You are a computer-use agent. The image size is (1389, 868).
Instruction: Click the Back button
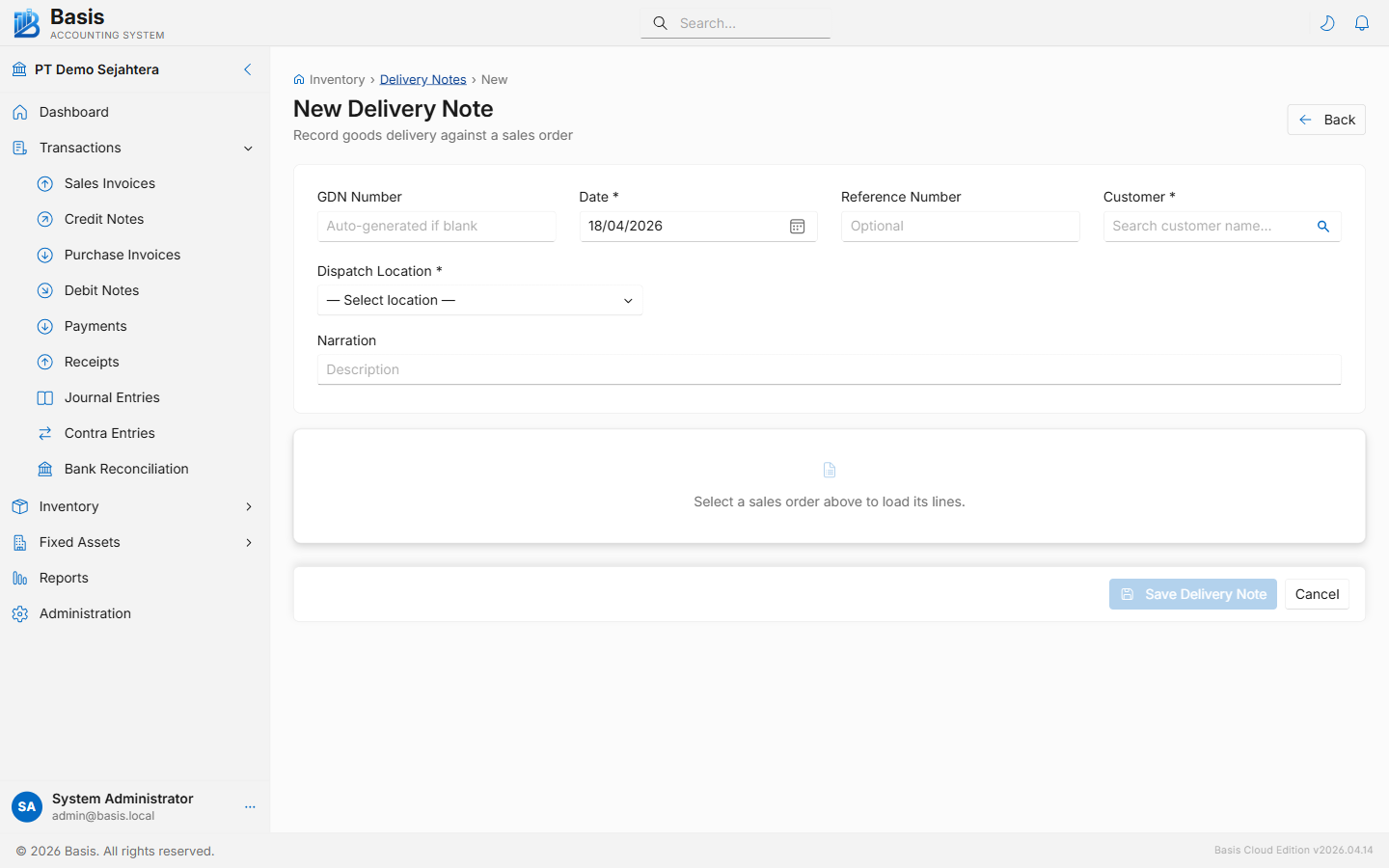point(1325,120)
